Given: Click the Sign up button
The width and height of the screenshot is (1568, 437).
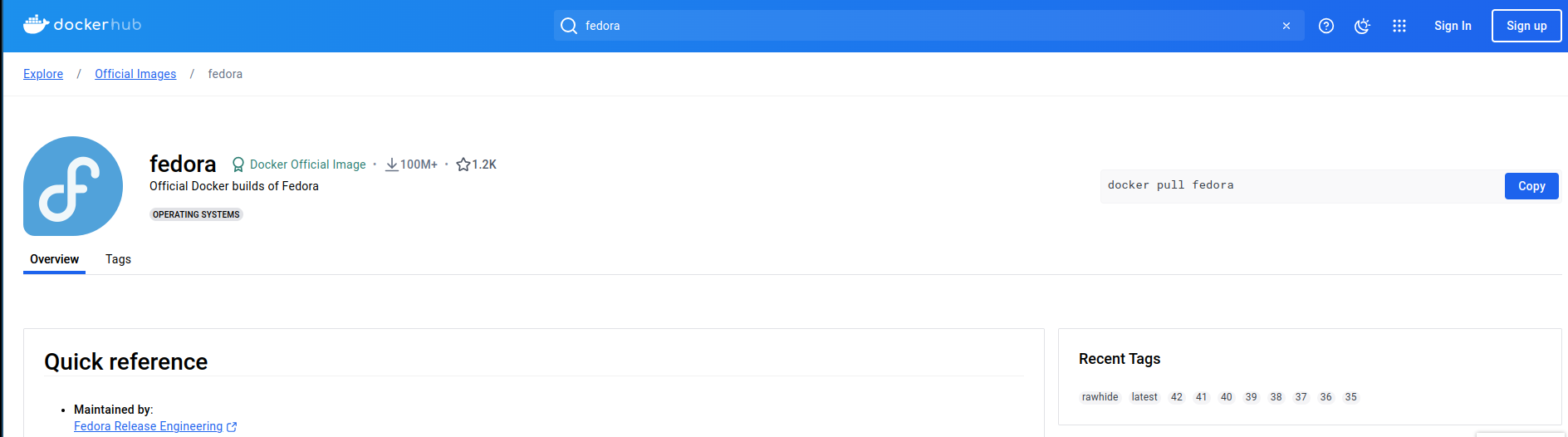Looking at the screenshot, I should click(x=1526, y=26).
